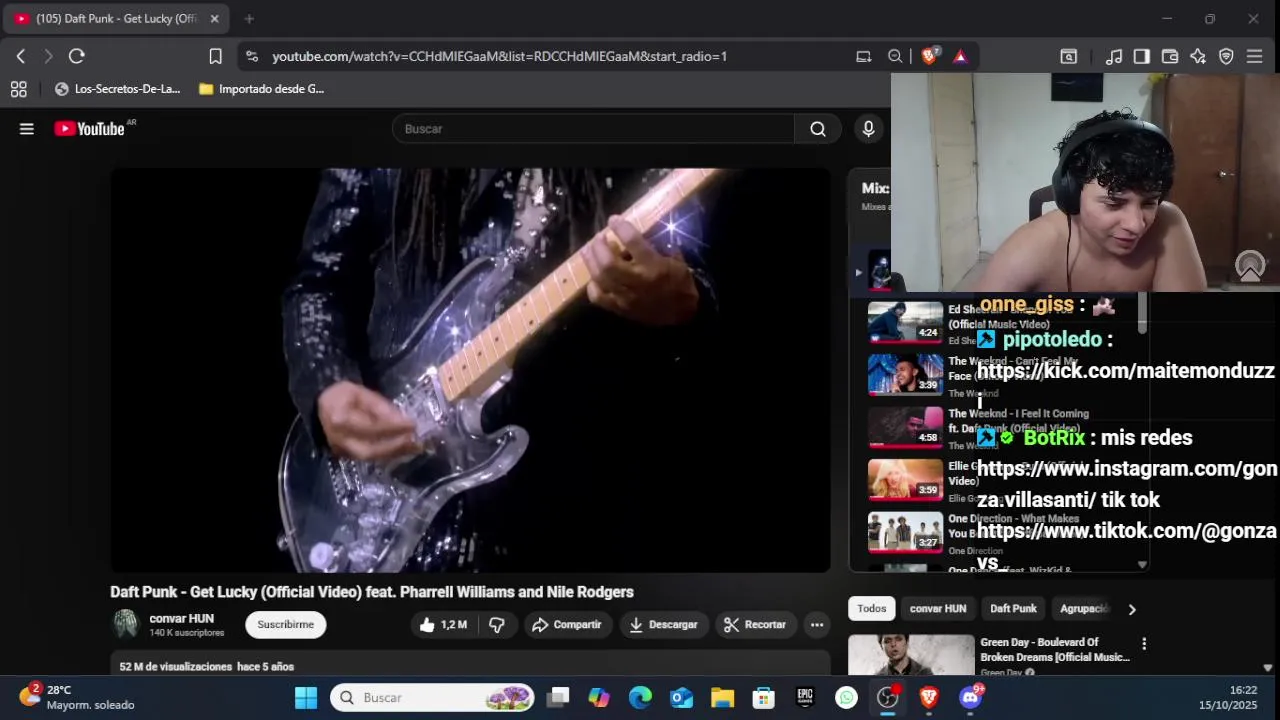Viewport: 1280px width, 720px height.
Task: Open the zoom level indicator
Action: tap(895, 56)
